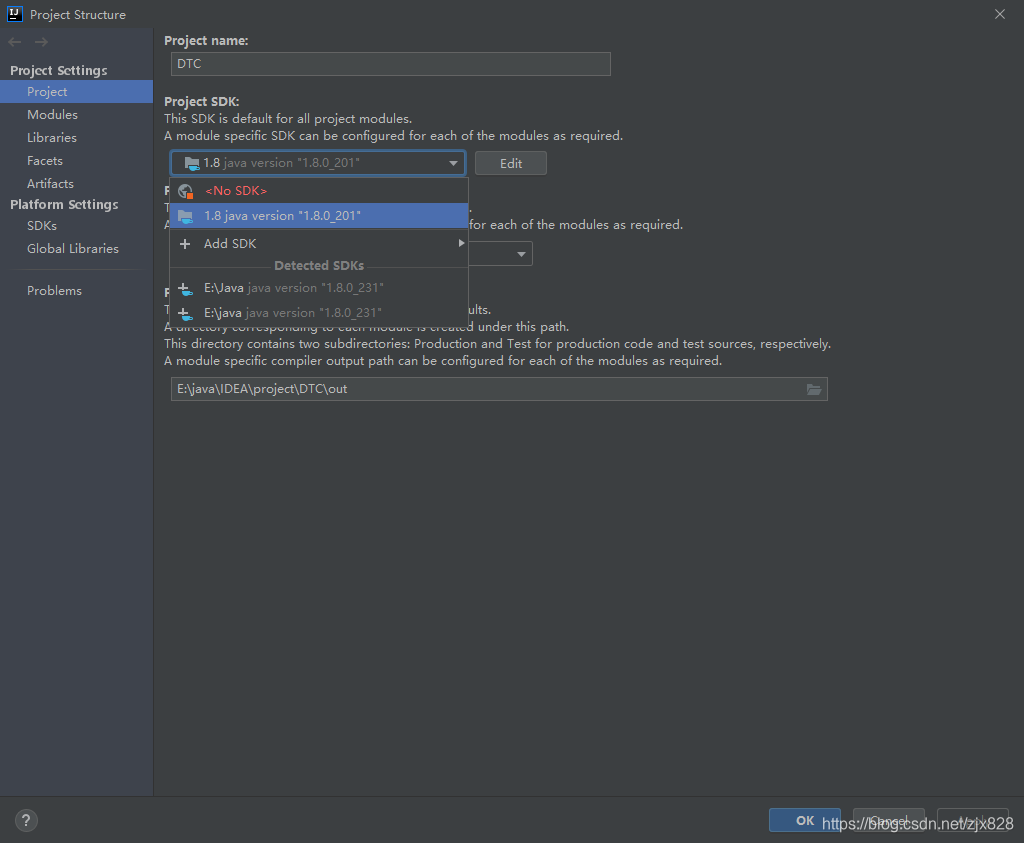Pick detected SDK E:\java lowercase entry
The height and width of the screenshot is (843, 1024).
[319, 313]
